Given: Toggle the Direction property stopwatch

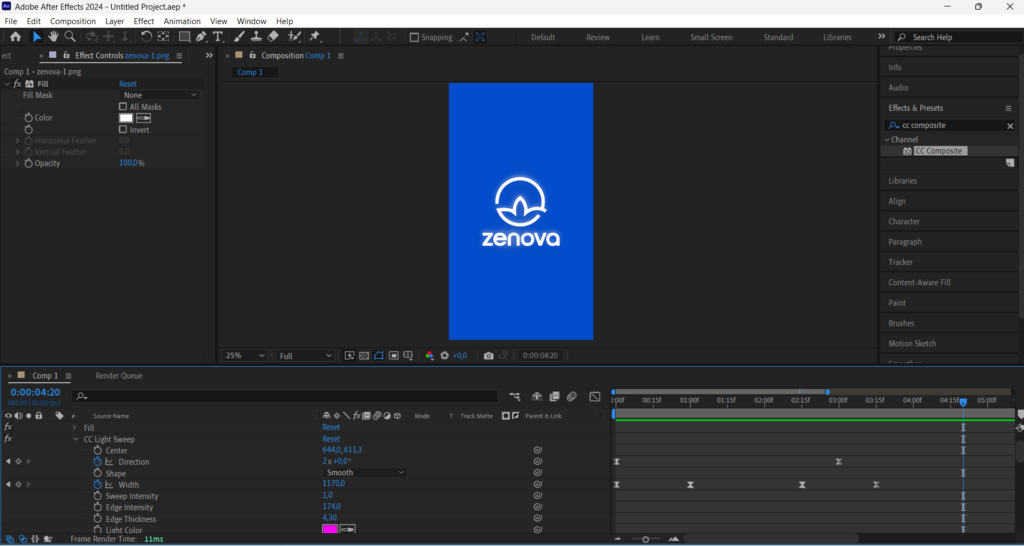Looking at the screenshot, I should [x=97, y=462].
